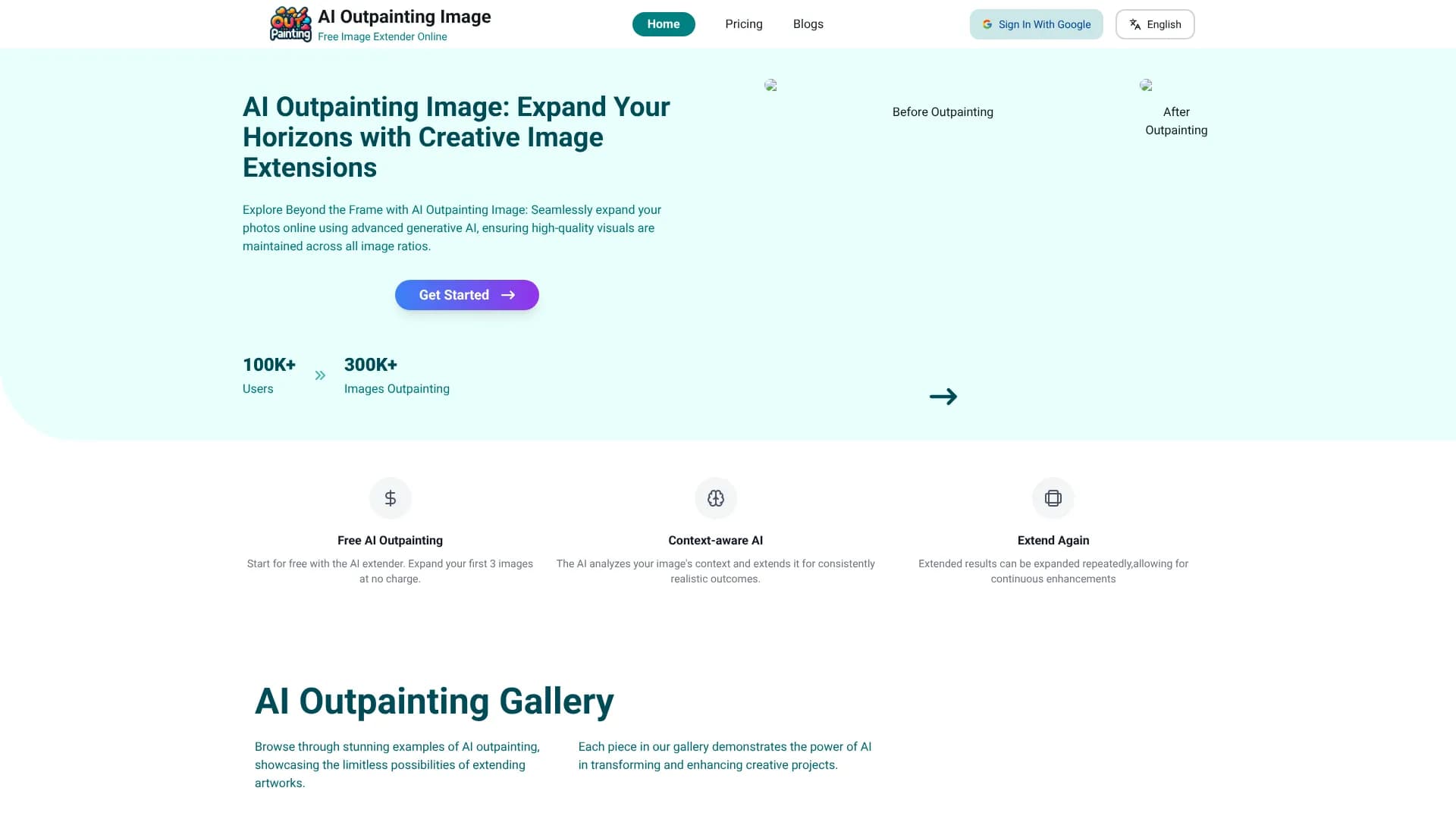Image resolution: width=1456 pixels, height=819 pixels.
Task: Click the brain icon for Context-aware AI
Action: (715, 498)
